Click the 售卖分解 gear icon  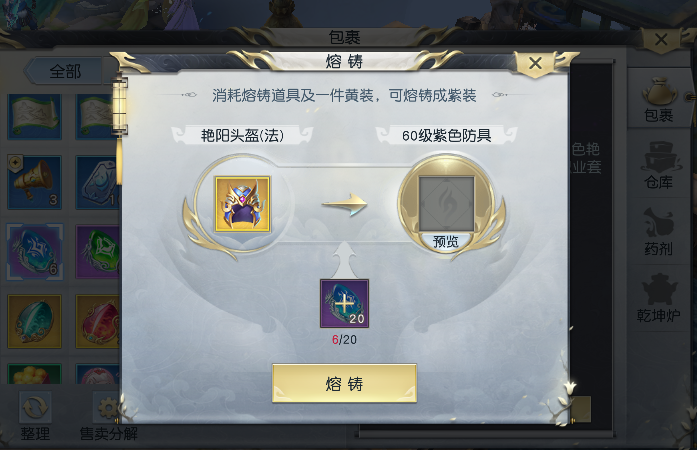[107, 407]
